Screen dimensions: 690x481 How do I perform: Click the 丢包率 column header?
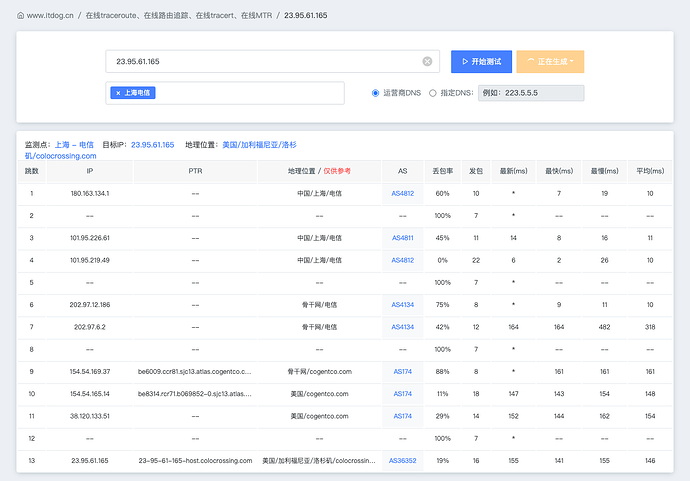[x=443, y=171]
